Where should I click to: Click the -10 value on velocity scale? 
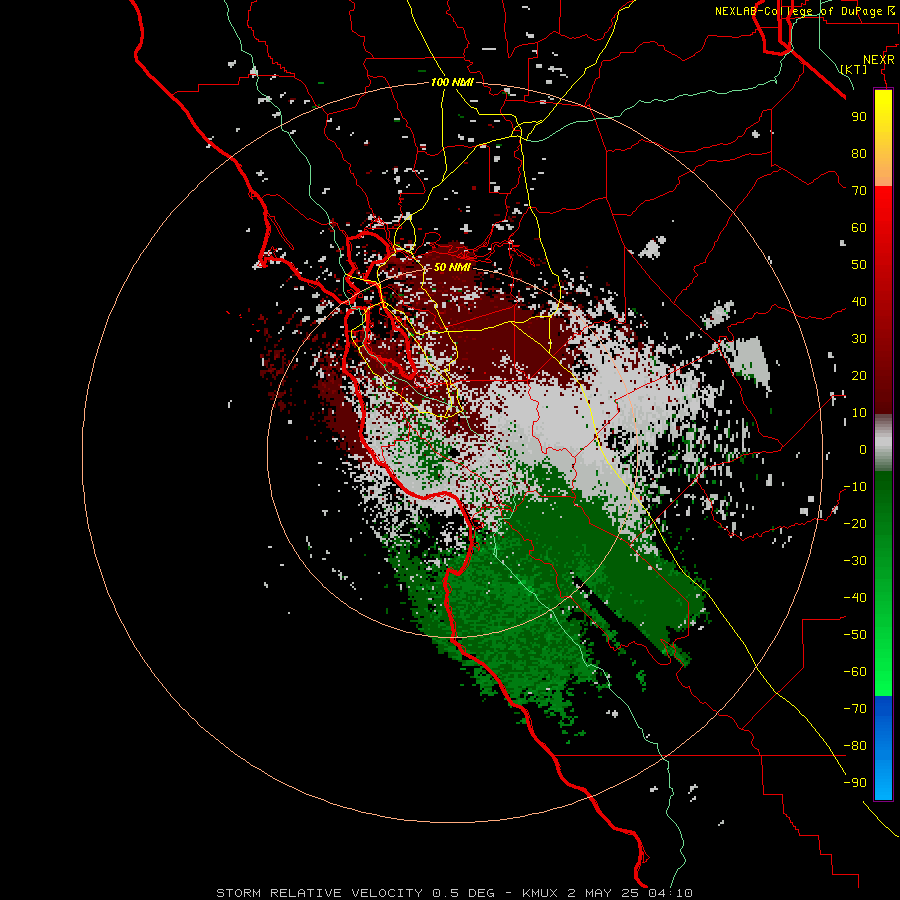point(855,487)
